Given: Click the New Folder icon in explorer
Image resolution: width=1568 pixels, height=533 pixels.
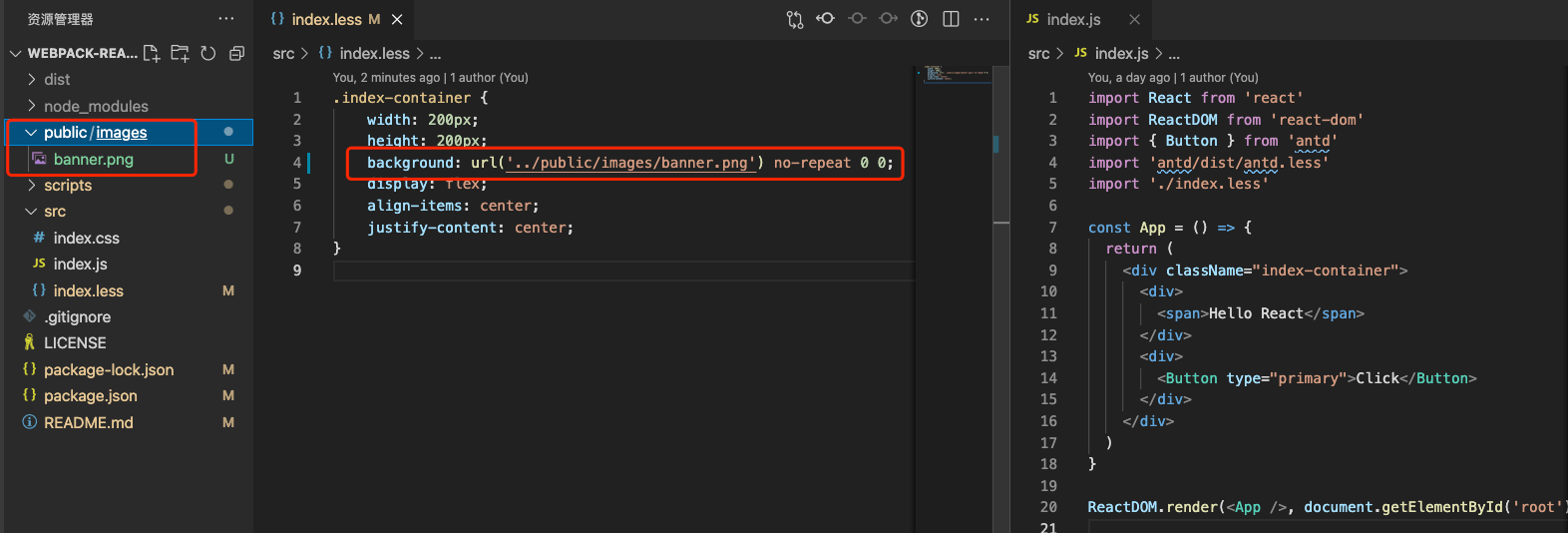Looking at the screenshot, I should point(180,53).
